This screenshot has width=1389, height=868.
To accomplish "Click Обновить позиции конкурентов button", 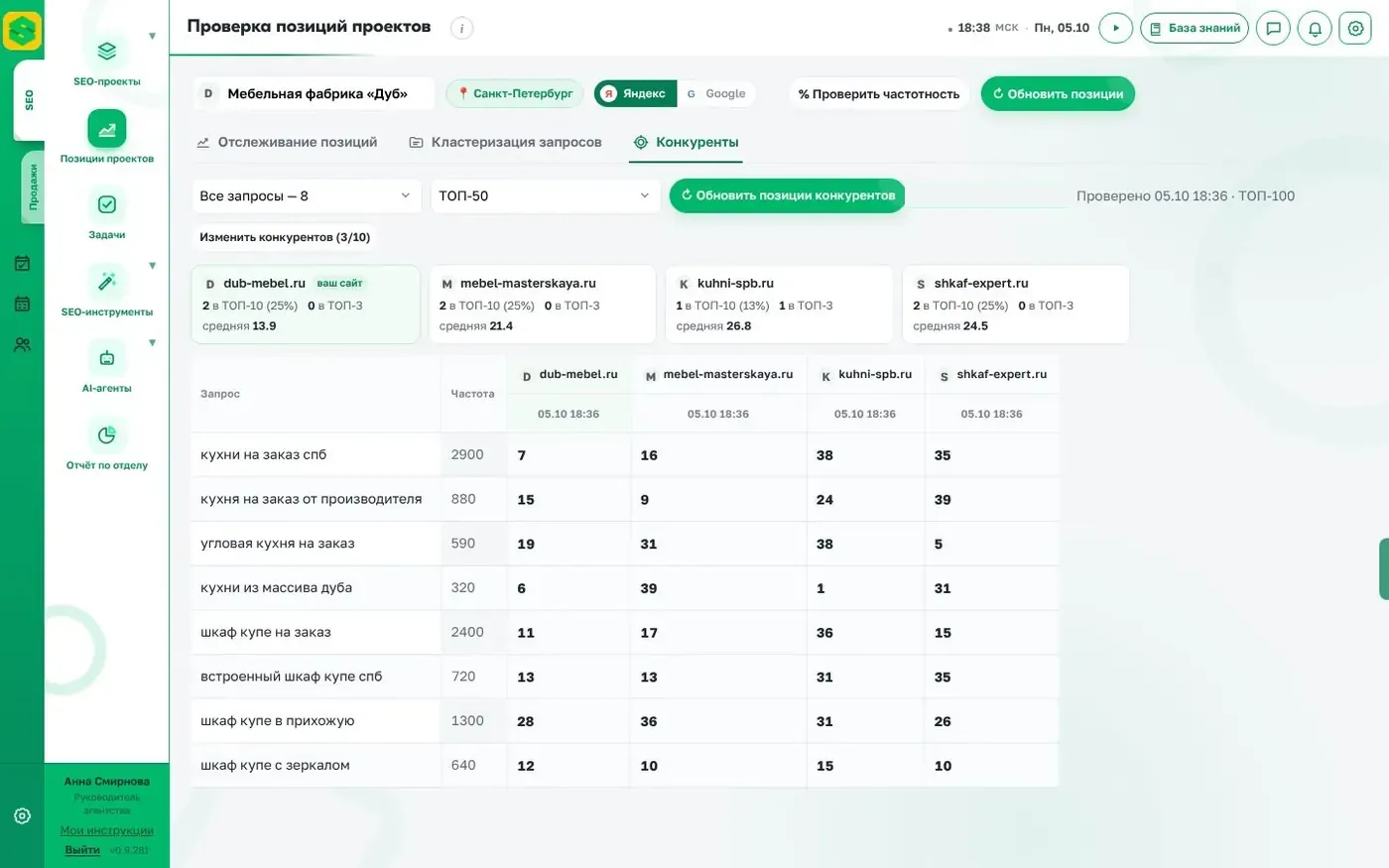I will (x=788, y=195).
